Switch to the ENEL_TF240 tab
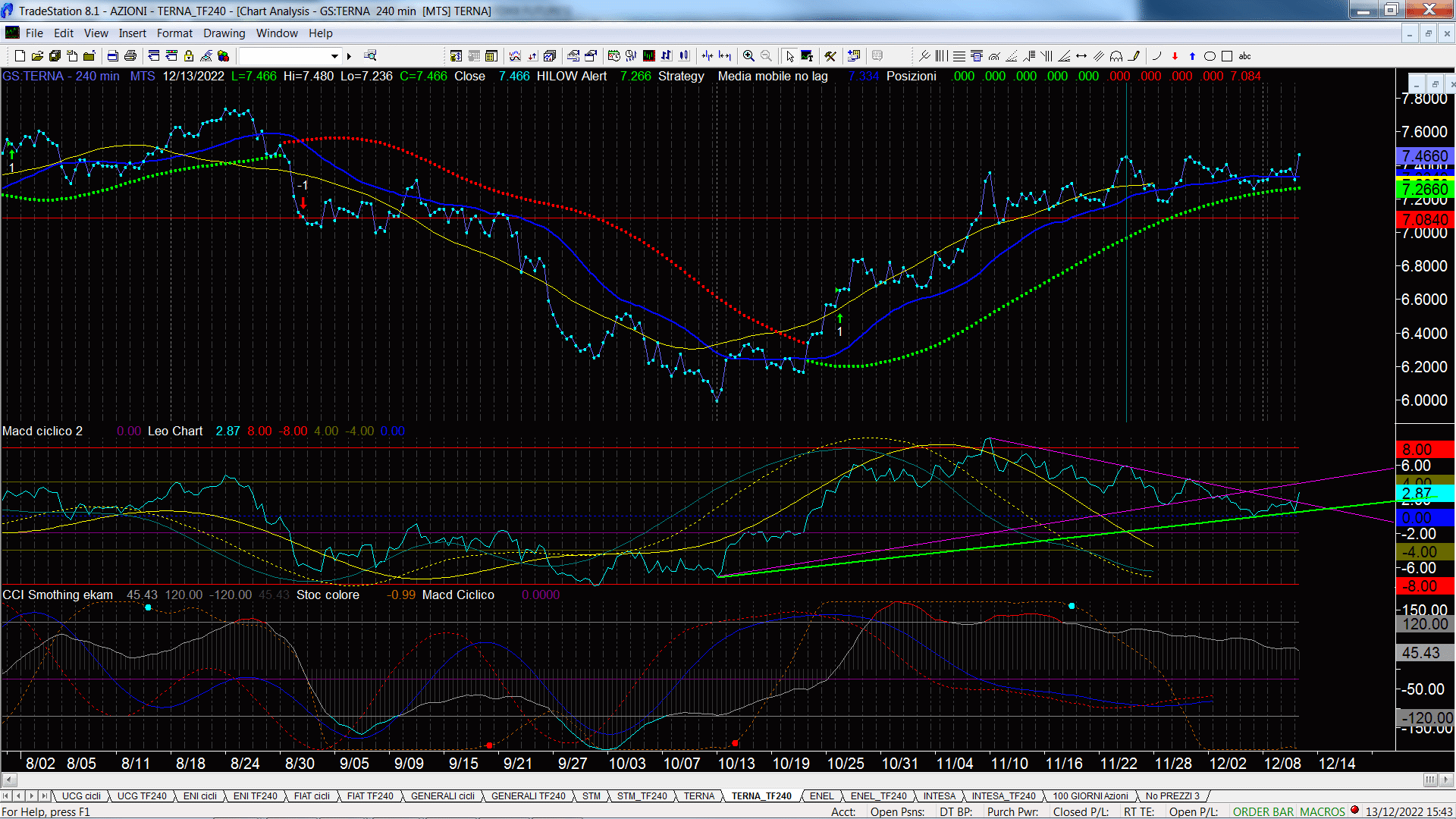The height and width of the screenshot is (819, 1456). coord(878,796)
